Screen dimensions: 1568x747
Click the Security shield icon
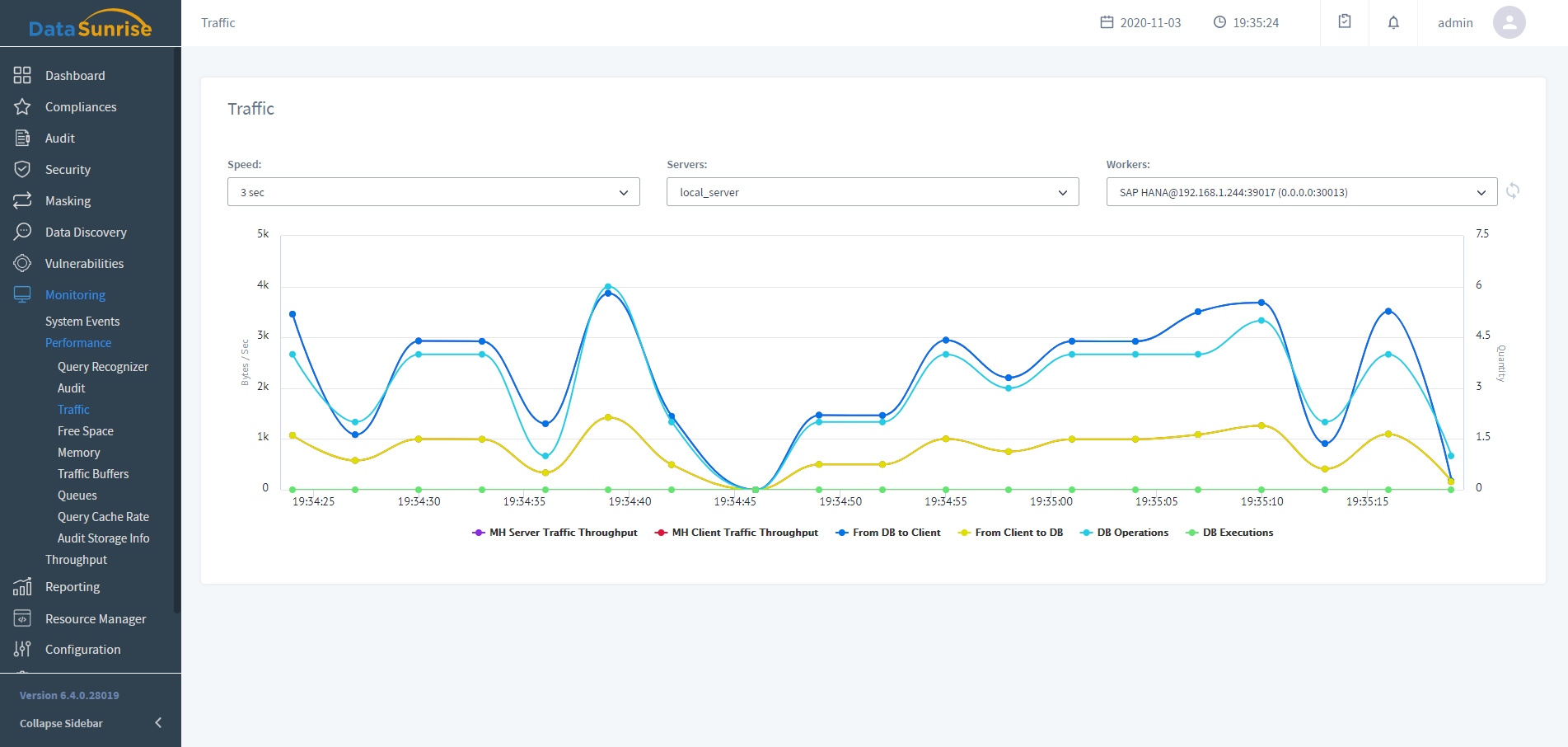pyautogui.click(x=22, y=170)
